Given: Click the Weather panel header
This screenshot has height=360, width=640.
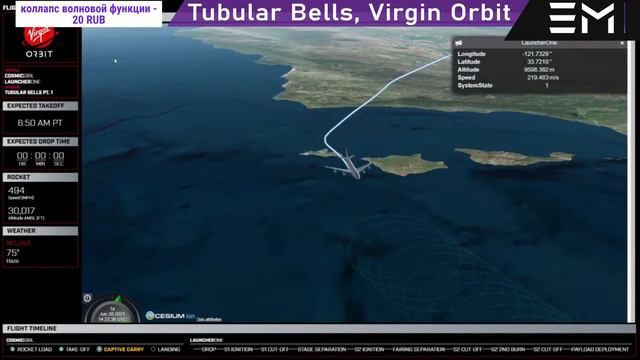Looking at the screenshot, I should point(40,231).
